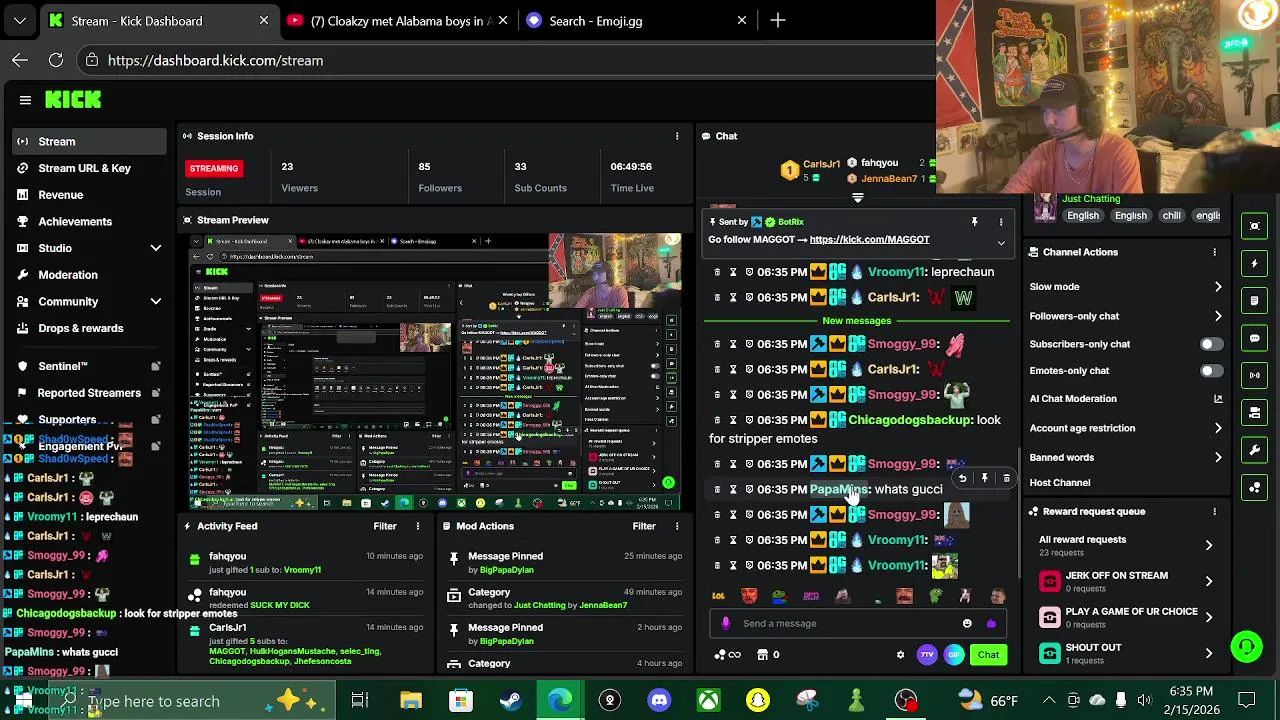Click the timeout hourglass on Vroomy11's leprechaun message
The width and height of the screenshot is (1280, 720).
(x=733, y=272)
